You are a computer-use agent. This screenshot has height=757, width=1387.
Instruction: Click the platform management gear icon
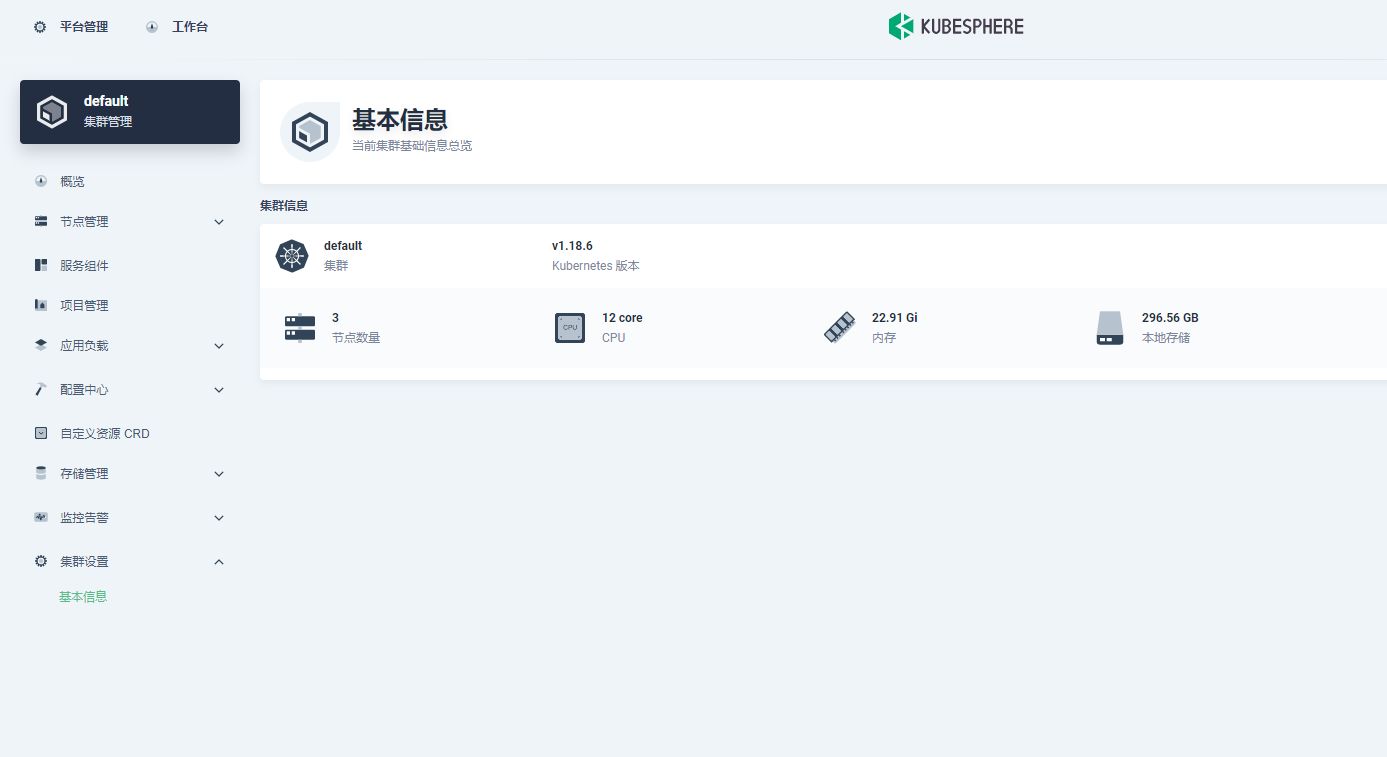(x=40, y=27)
